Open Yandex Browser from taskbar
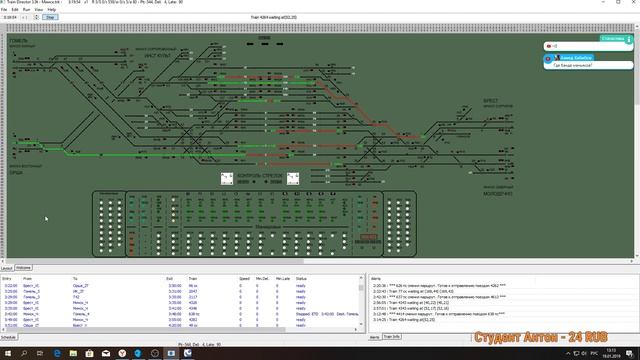 point(122,353)
